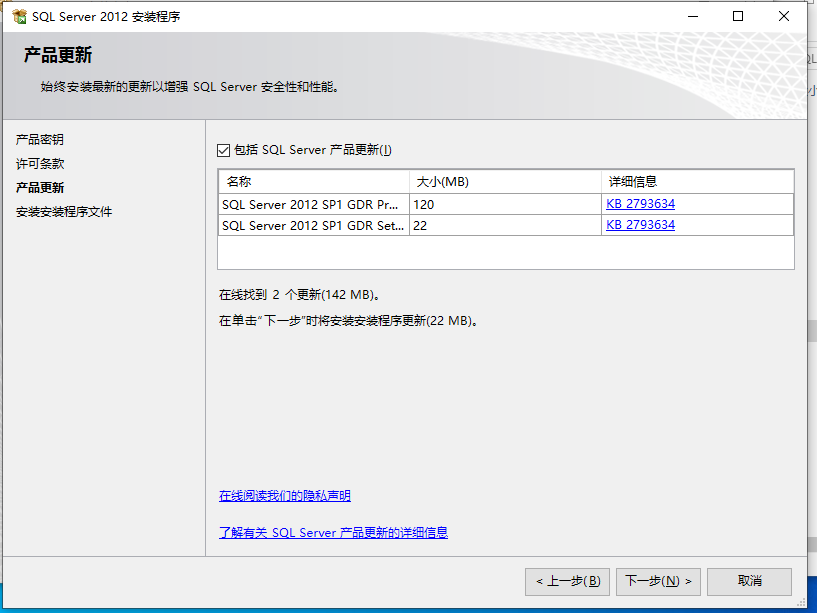
Task: Open KB 2793634 link in the 22 MB row
Action: tap(640, 225)
